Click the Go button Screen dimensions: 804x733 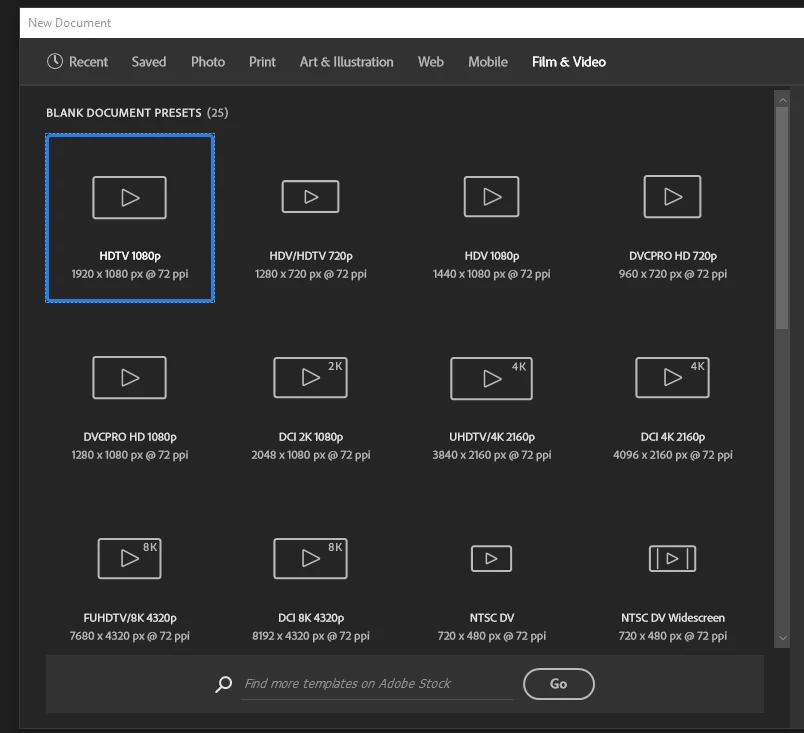click(x=558, y=684)
